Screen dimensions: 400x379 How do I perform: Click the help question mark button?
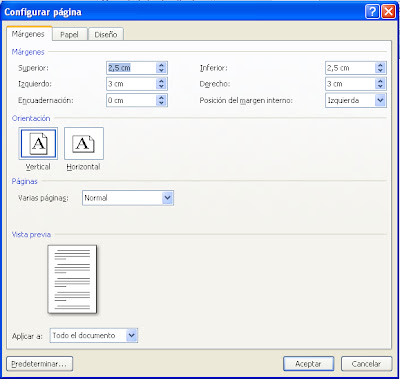(x=372, y=12)
